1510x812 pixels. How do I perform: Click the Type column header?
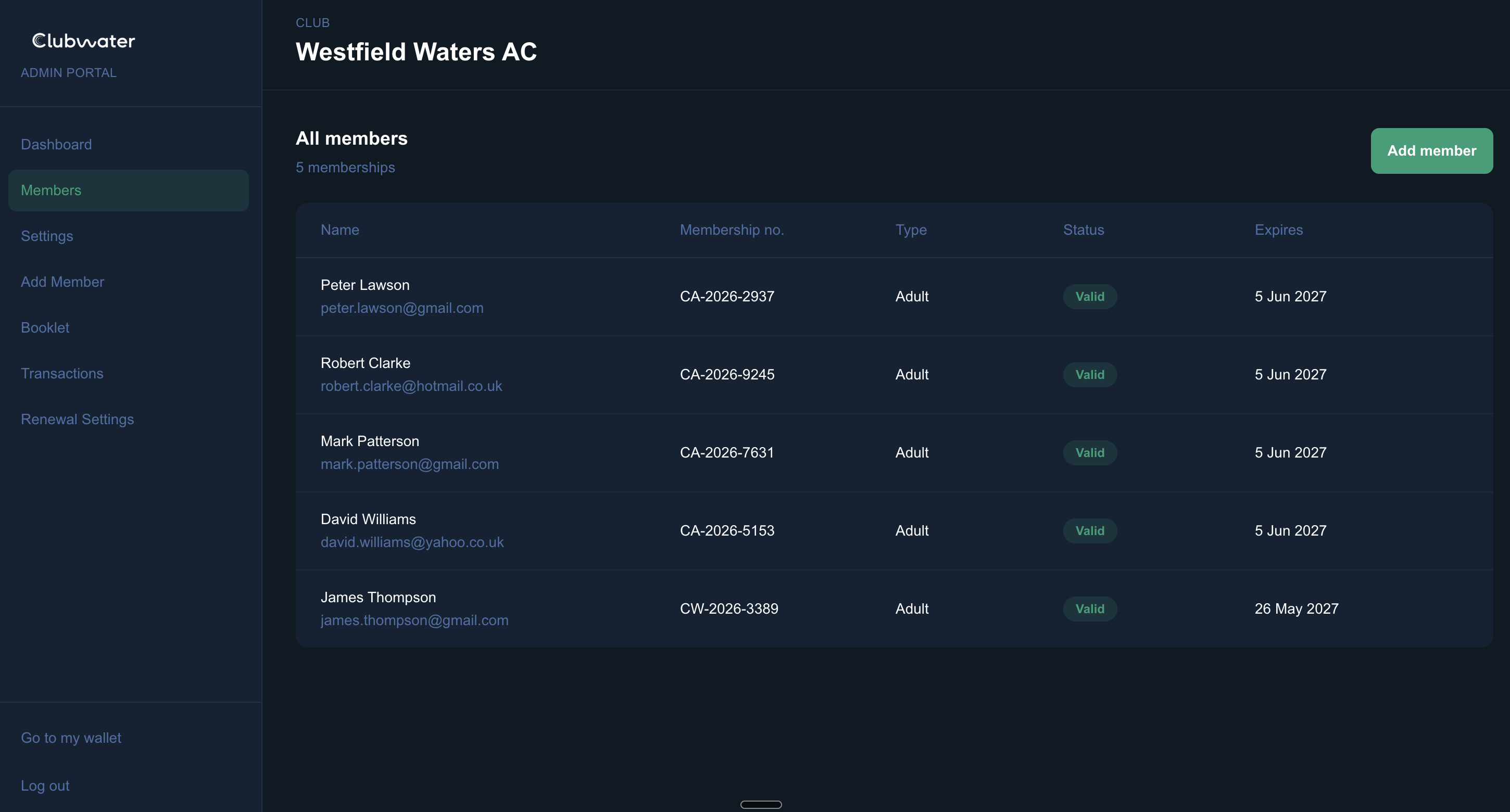pos(911,230)
